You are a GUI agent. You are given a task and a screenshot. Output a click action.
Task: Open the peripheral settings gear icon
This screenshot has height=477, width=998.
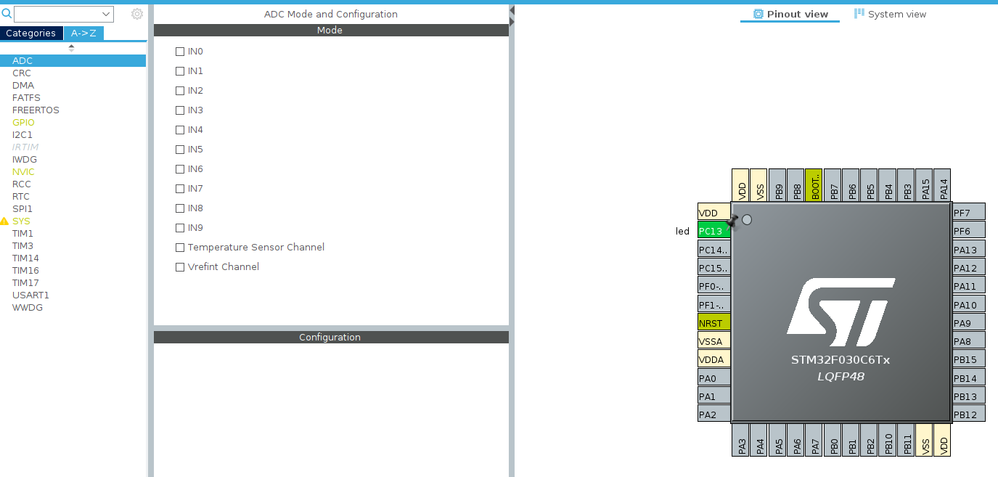(x=137, y=14)
